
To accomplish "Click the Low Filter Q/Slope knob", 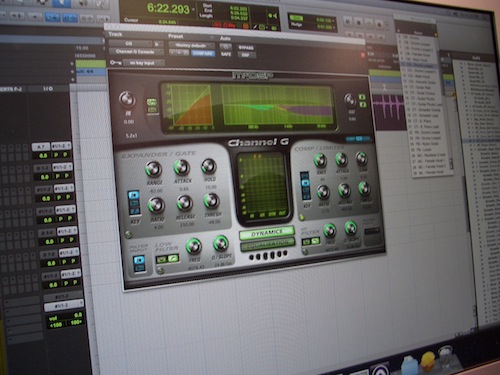I will coord(221,243).
